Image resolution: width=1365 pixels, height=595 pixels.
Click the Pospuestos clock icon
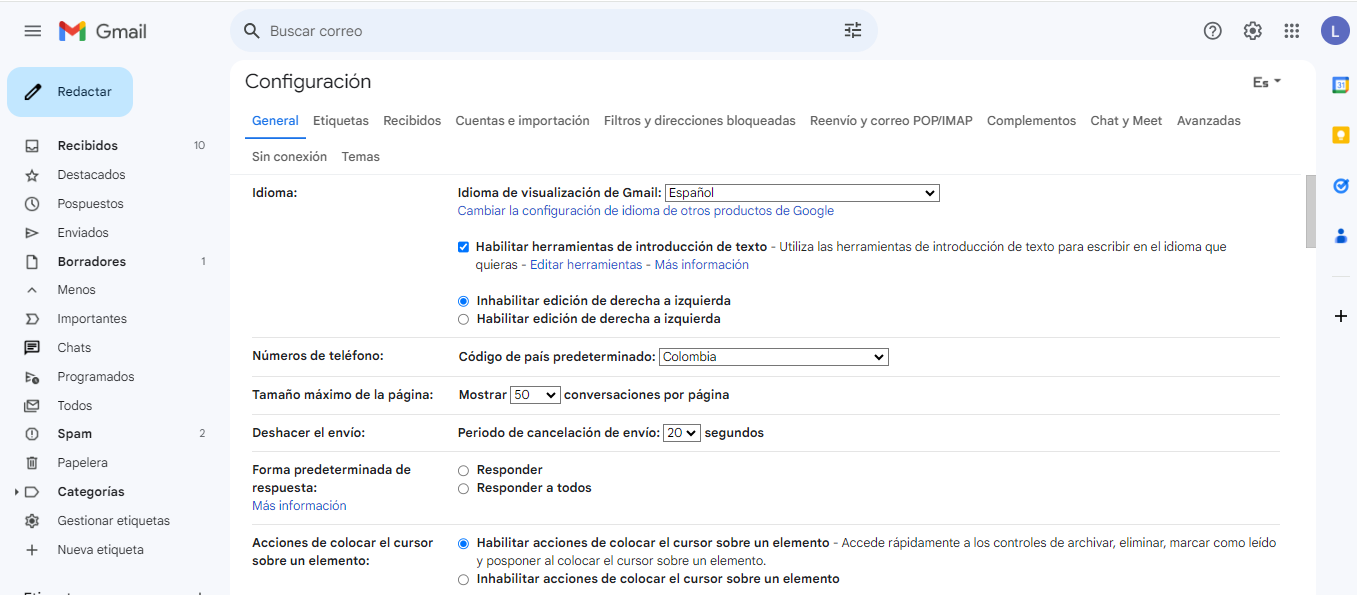coord(32,204)
